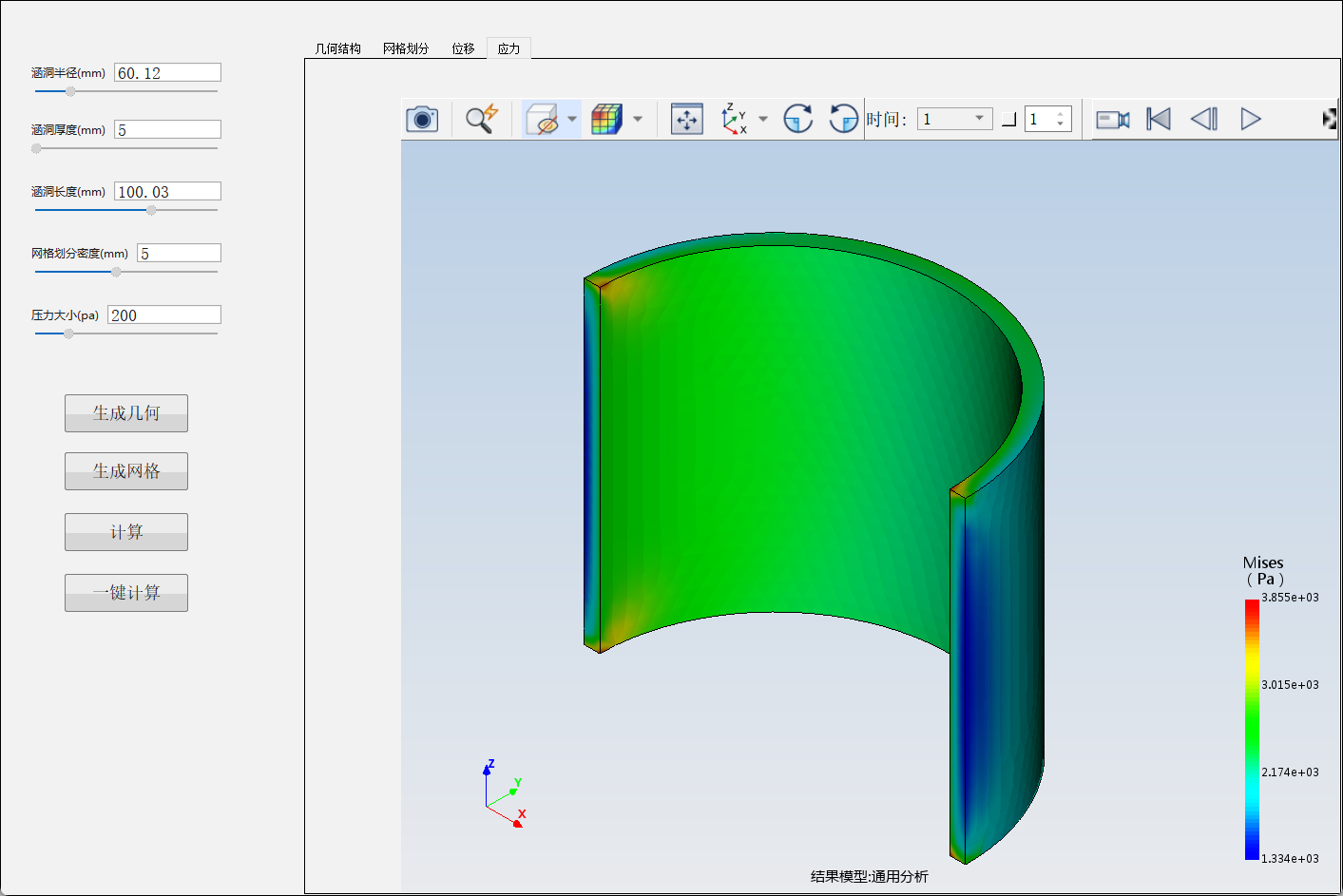Click the legend value 2.174e+03

click(x=1290, y=772)
